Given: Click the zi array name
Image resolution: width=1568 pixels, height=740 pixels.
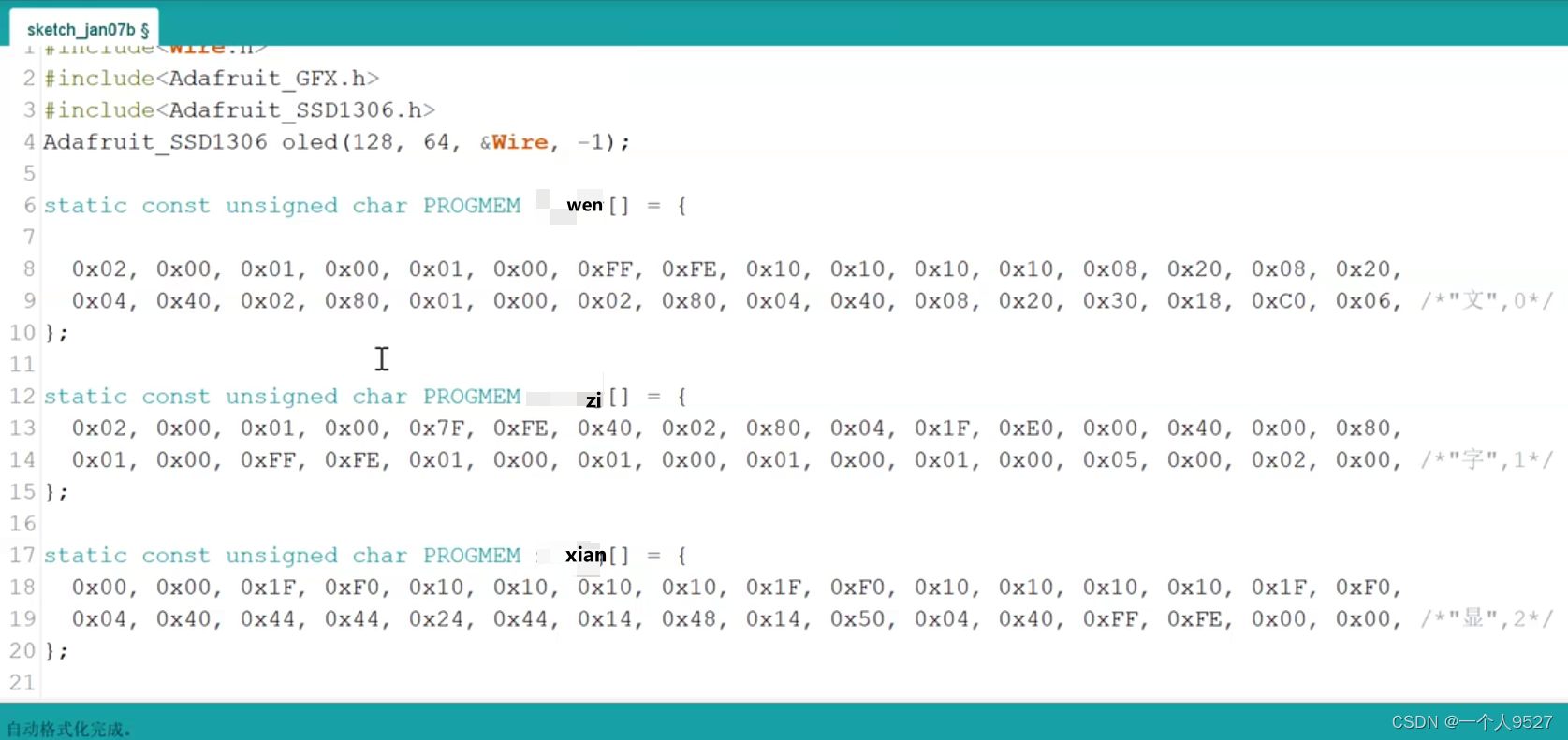Looking at the screenshot, I should pyautogui.click(x=593, y=400).
